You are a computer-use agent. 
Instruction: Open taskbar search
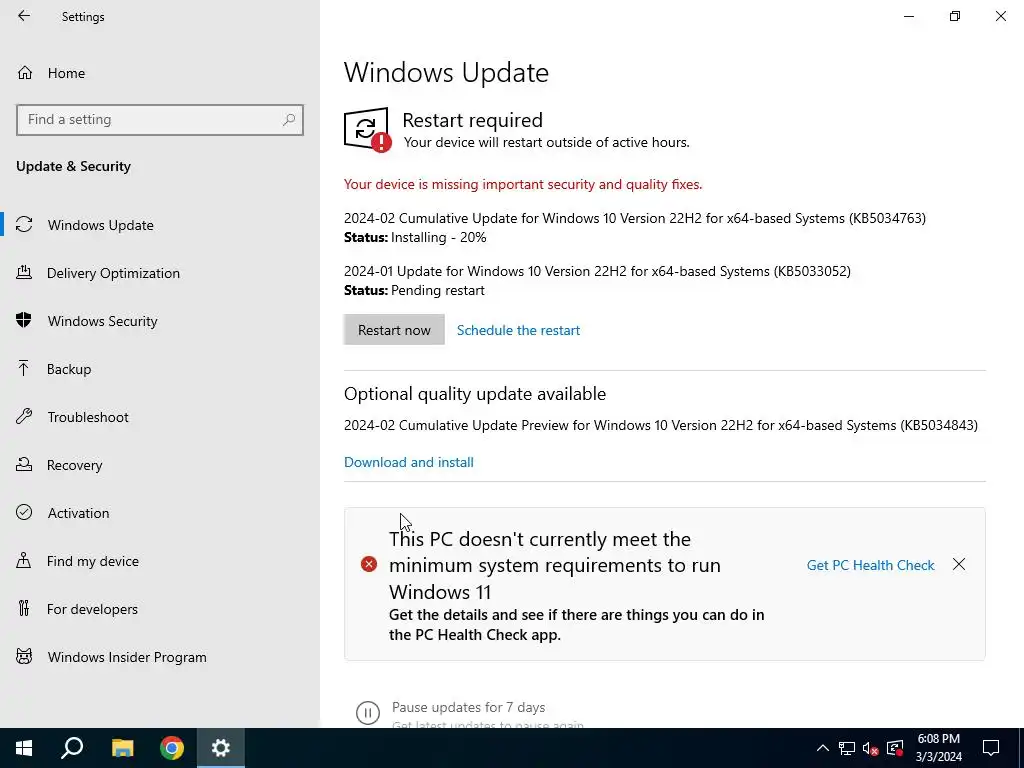[72, 748]
